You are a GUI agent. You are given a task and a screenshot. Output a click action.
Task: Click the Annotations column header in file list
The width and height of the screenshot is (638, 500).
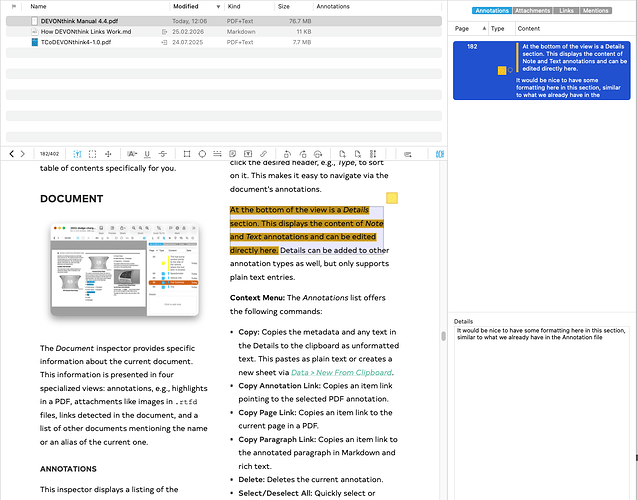pos(333,6)
